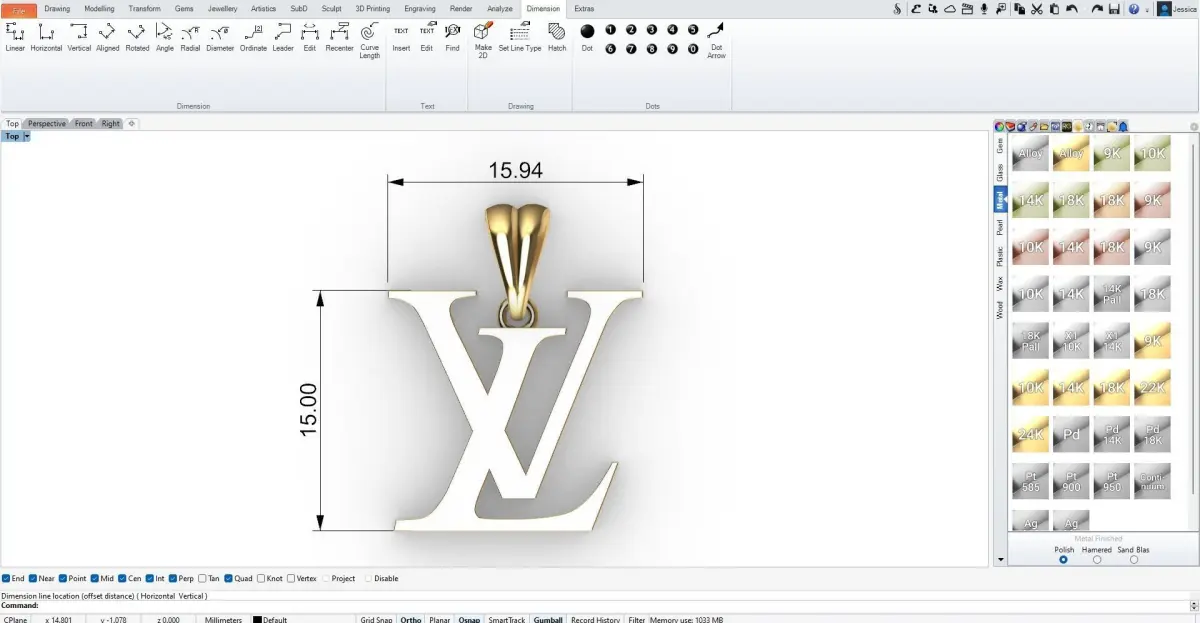The width and height of the screenshot is (1200, 623).
Task: Select the Hamered metal finish
Action: (x=1097, y=560)
